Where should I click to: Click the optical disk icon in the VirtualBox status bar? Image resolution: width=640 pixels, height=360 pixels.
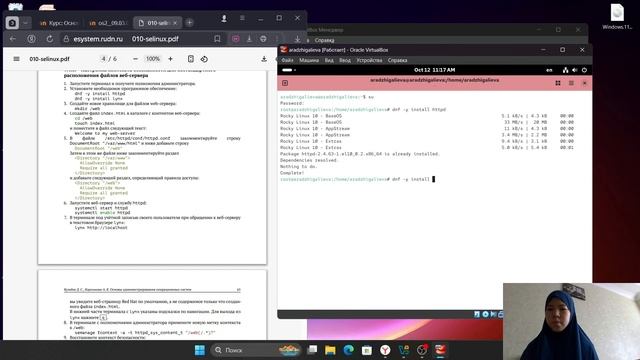click(485, 314)
